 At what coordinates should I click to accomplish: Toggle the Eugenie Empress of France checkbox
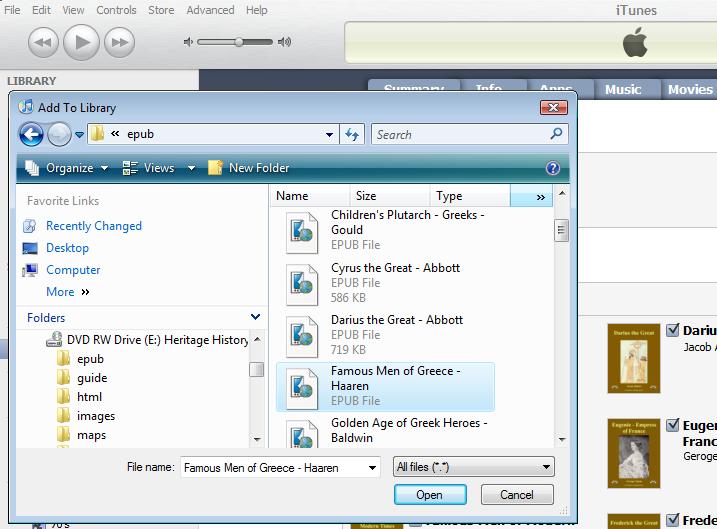pos(673,425)
